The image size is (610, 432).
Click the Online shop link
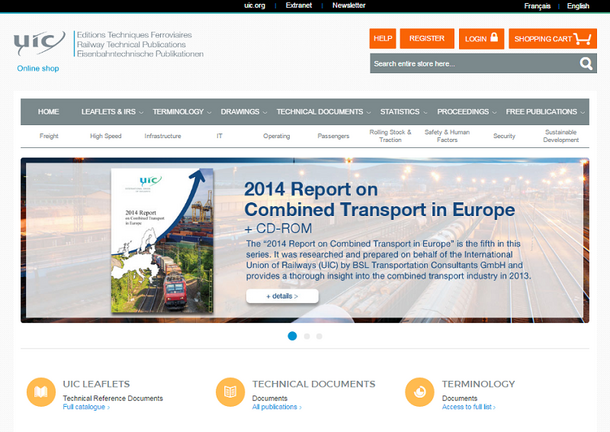pyautogui.click(x=38, y=68)
